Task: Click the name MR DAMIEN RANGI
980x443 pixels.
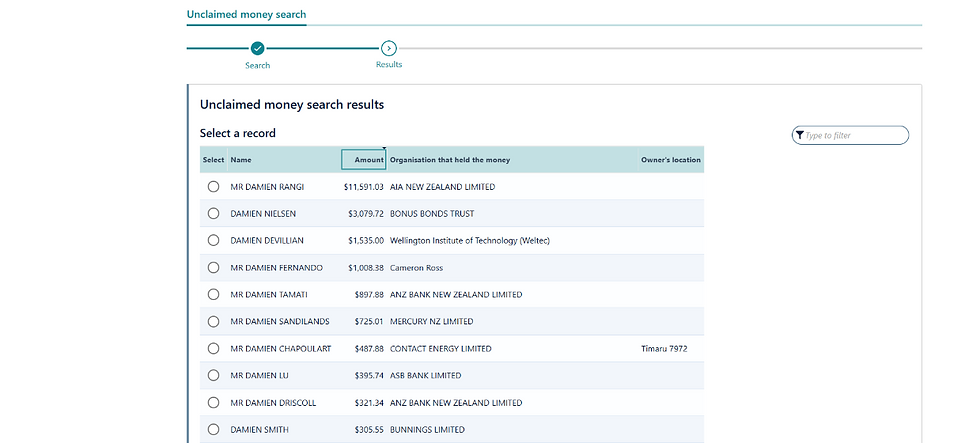Action: (x=267, y=187)
